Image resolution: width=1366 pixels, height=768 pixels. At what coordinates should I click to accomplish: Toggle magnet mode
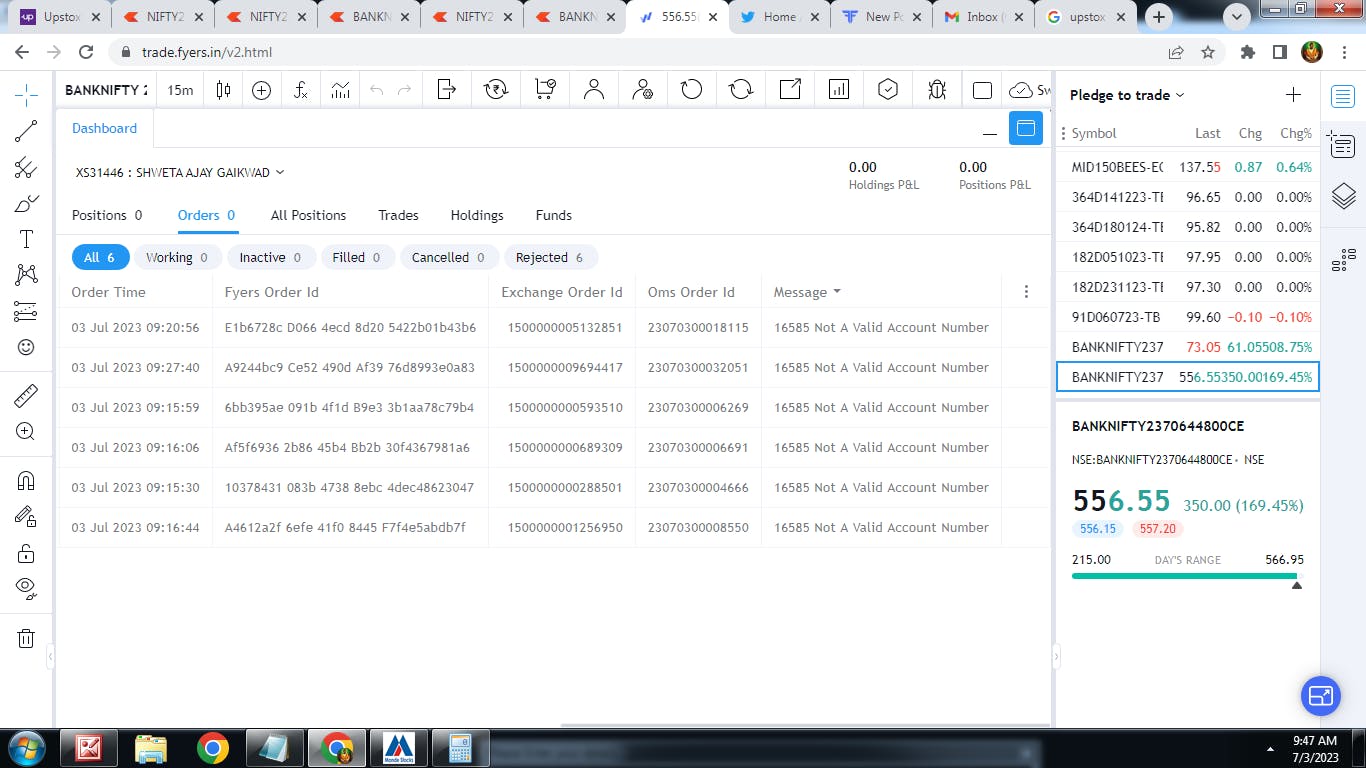tap(26, 480)
